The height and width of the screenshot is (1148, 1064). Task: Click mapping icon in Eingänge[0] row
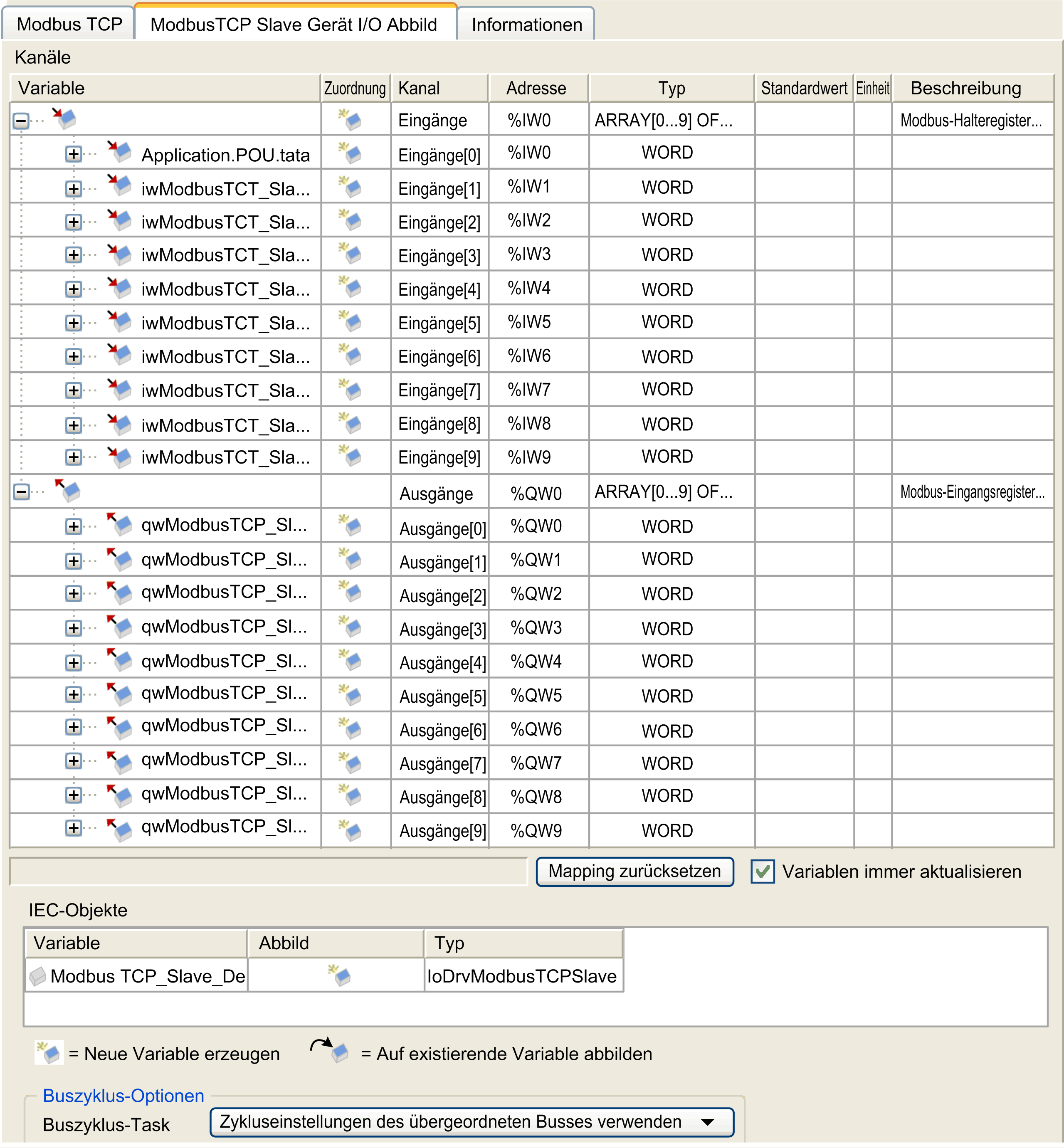pyautogui.click(x=350, y=154)
